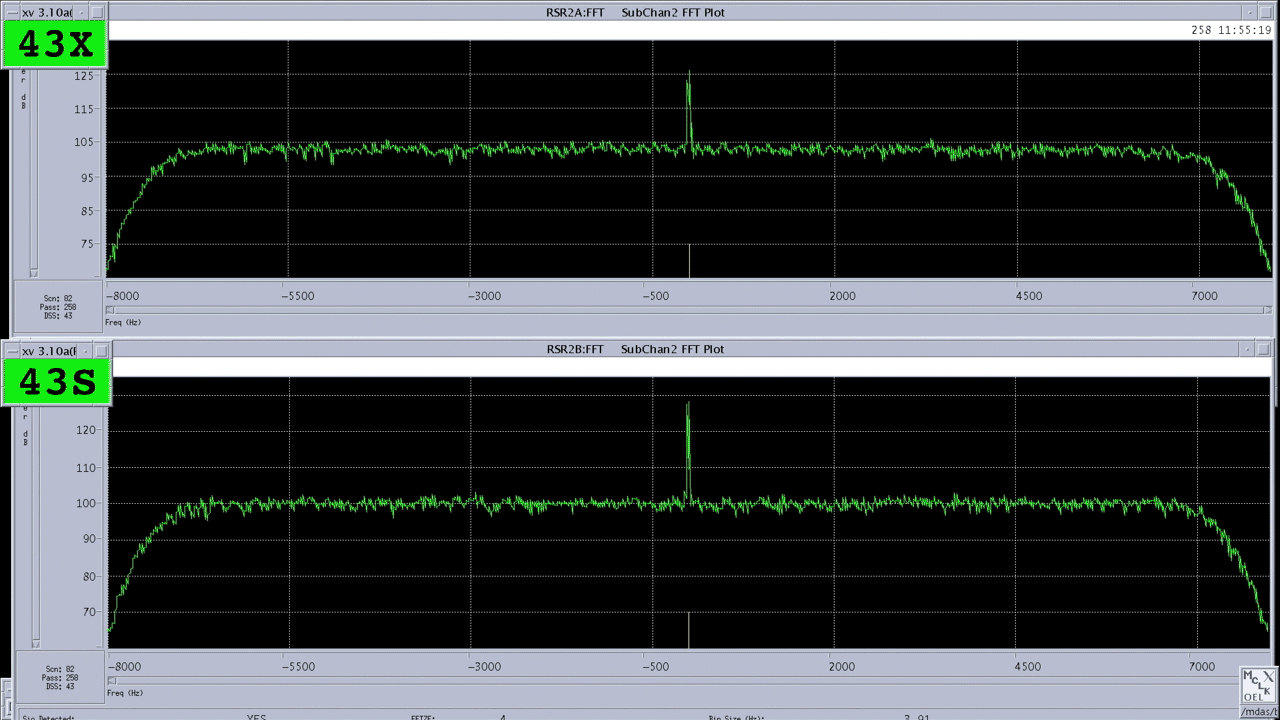Viewport: 1280px width, 720px height.
Task: Click the FFTZE value field showing 4
Action: tap(502, 716)
